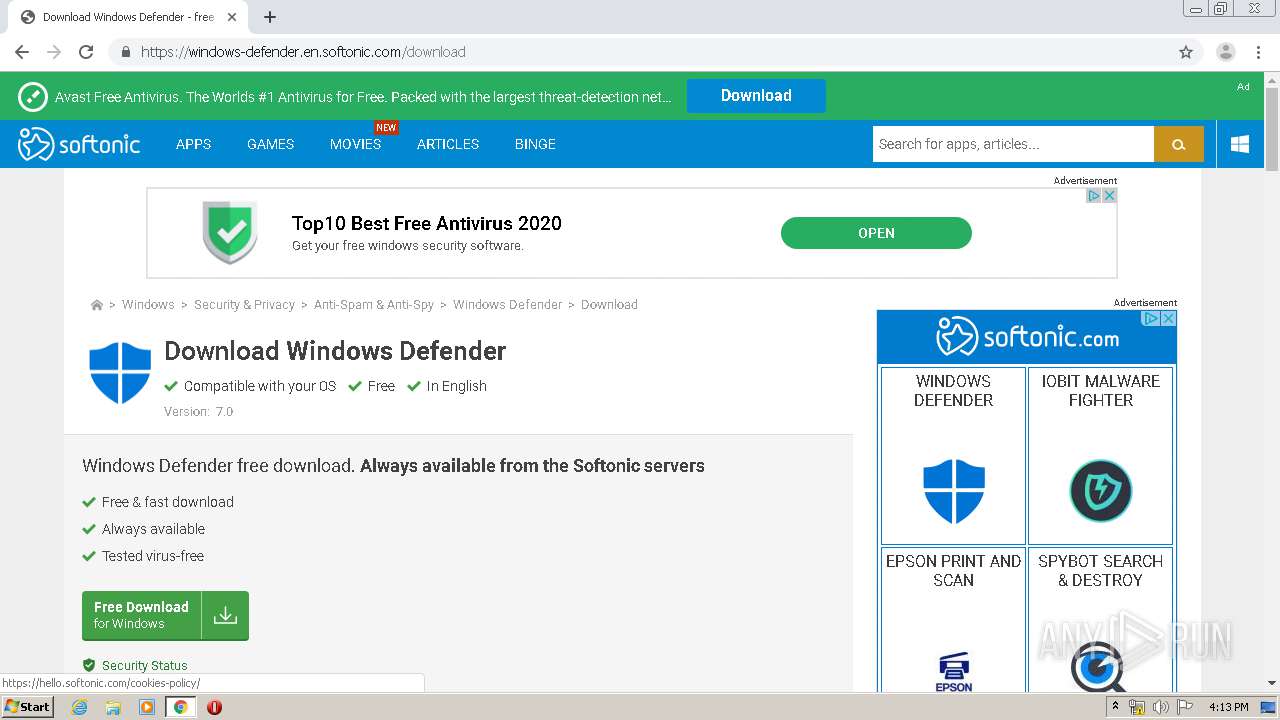Viewport: 1280px width, 720px height.
Task: Click the Softonic logo in header
Action: point(79,144)
